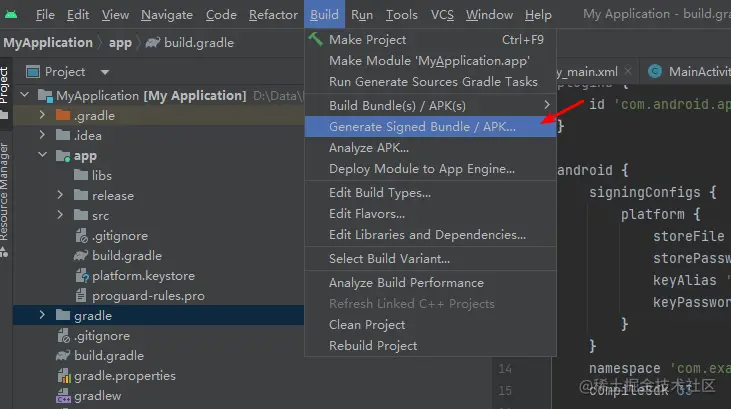Click the Android Studio logo icon
This screenshot has width=731, height=409.
pyautogui.click(x=12, y=15)
